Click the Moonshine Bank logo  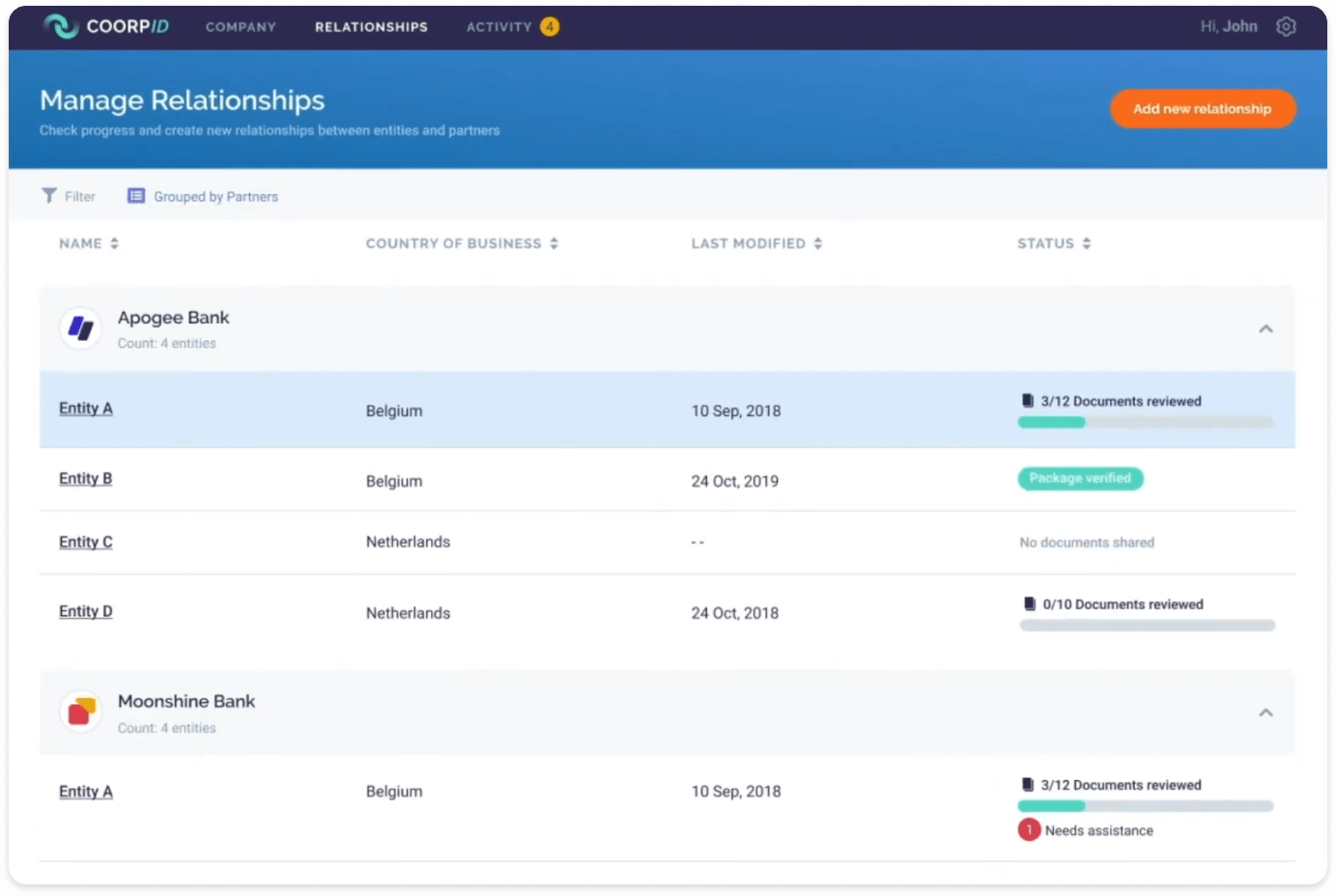click(x=80, y=711)
